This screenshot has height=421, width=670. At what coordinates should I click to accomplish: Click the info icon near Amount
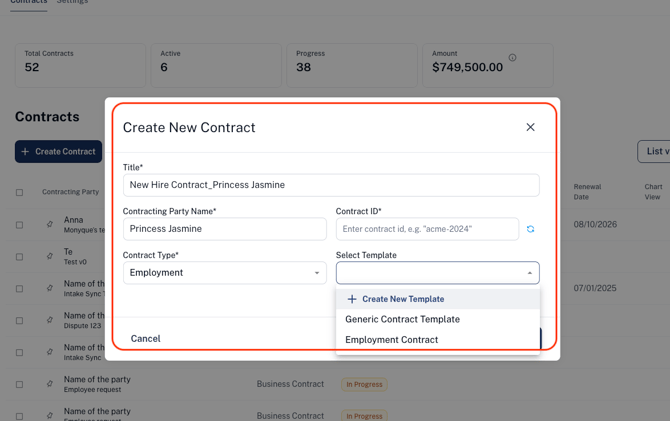click(x=512, y=58)
